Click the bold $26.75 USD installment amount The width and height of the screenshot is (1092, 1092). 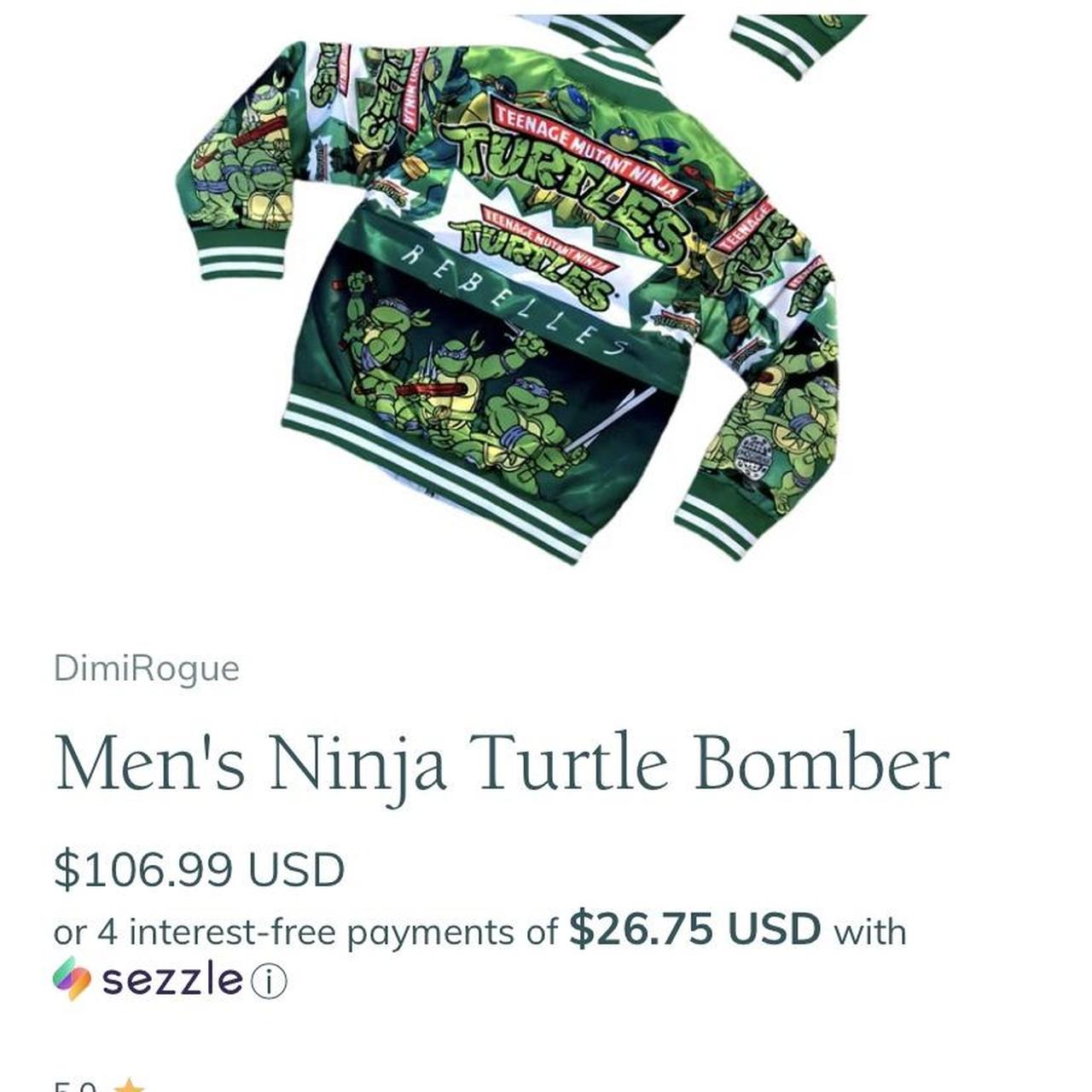[x=694, y=928]
